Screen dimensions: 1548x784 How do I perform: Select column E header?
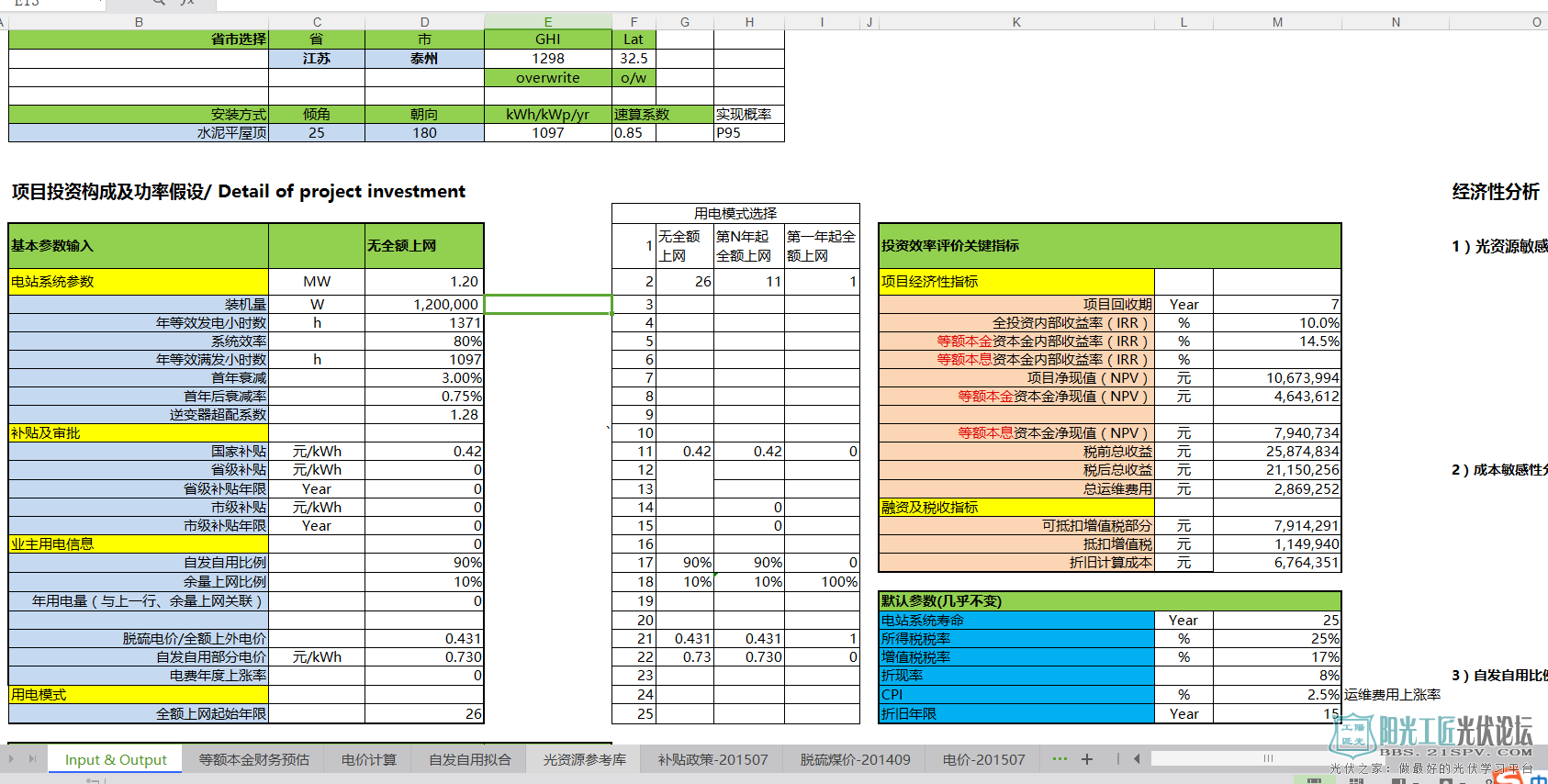click(548, 22)
